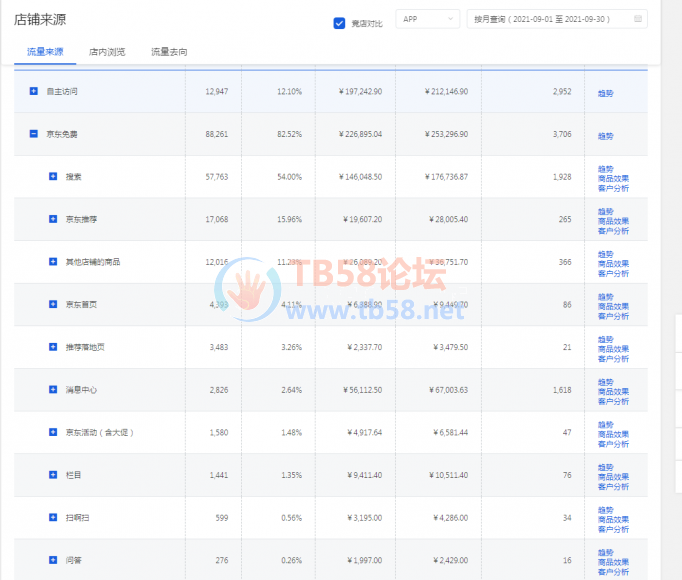The height and width of the screenshot is (580, 682).
Task: Switch to the 店内浏览 tab
Action: pyautogui.click(x=107, y=52)
